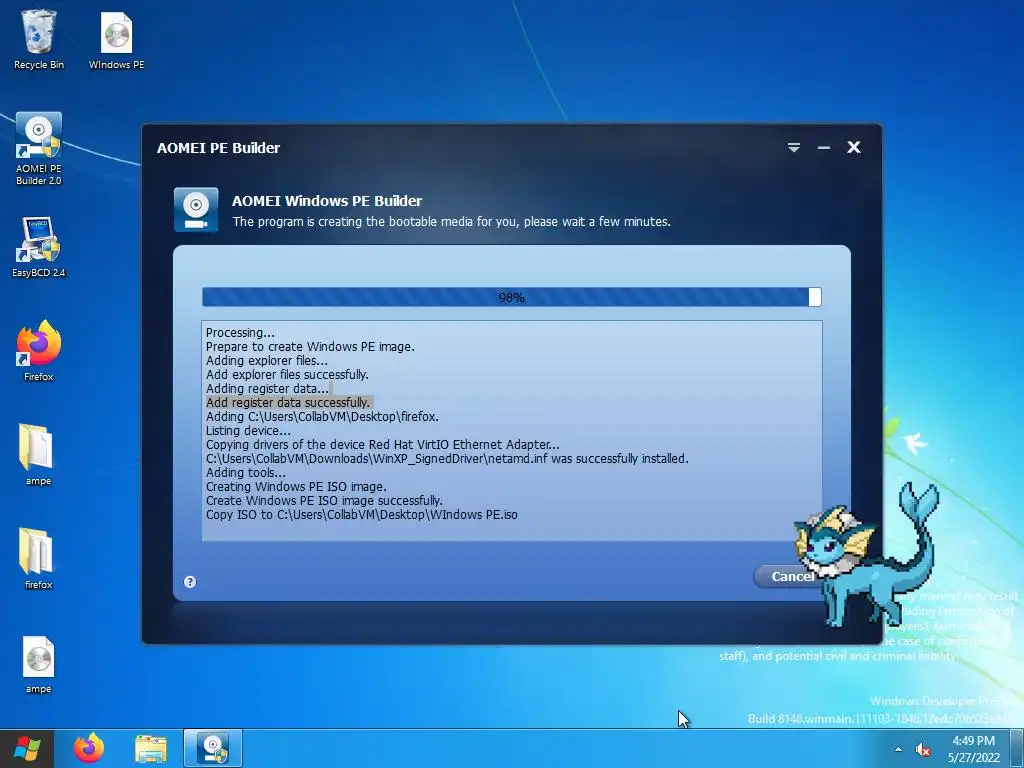Click the 'Listing device...' log line
Viewport: 1024px width, 768px height.
248,430
